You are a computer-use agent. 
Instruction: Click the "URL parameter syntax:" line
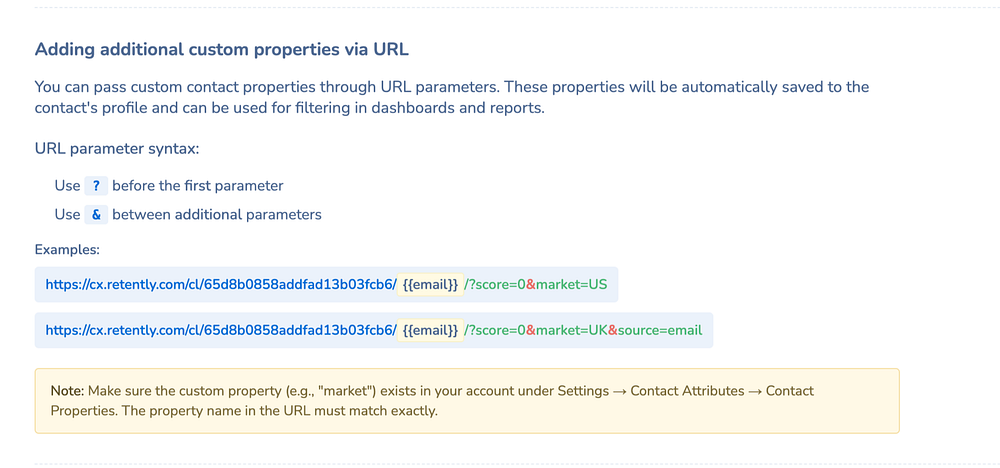(117, 149)
